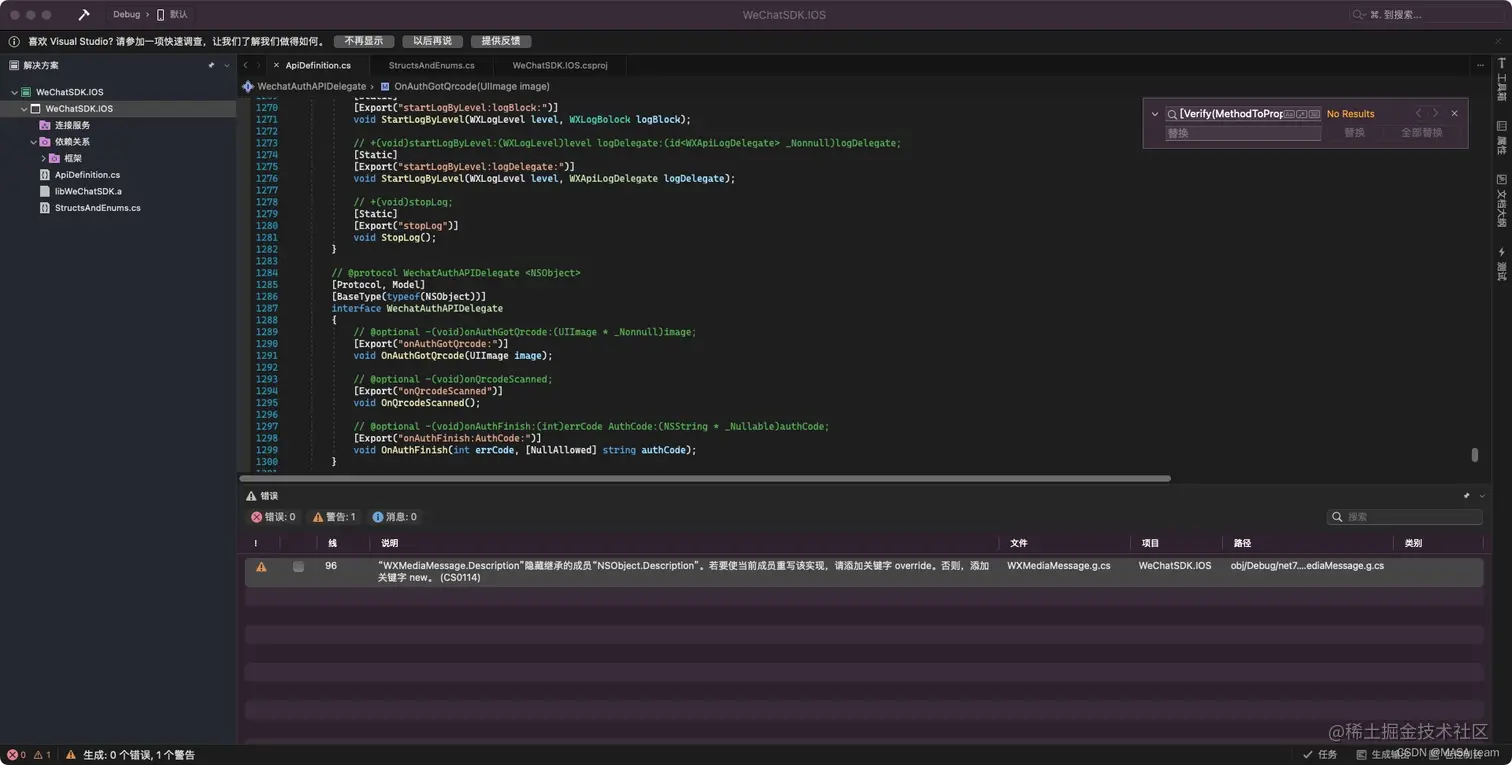Close the find and replace bar
The height and width of the screenshot is (765, 1512).
[1454, 113]
